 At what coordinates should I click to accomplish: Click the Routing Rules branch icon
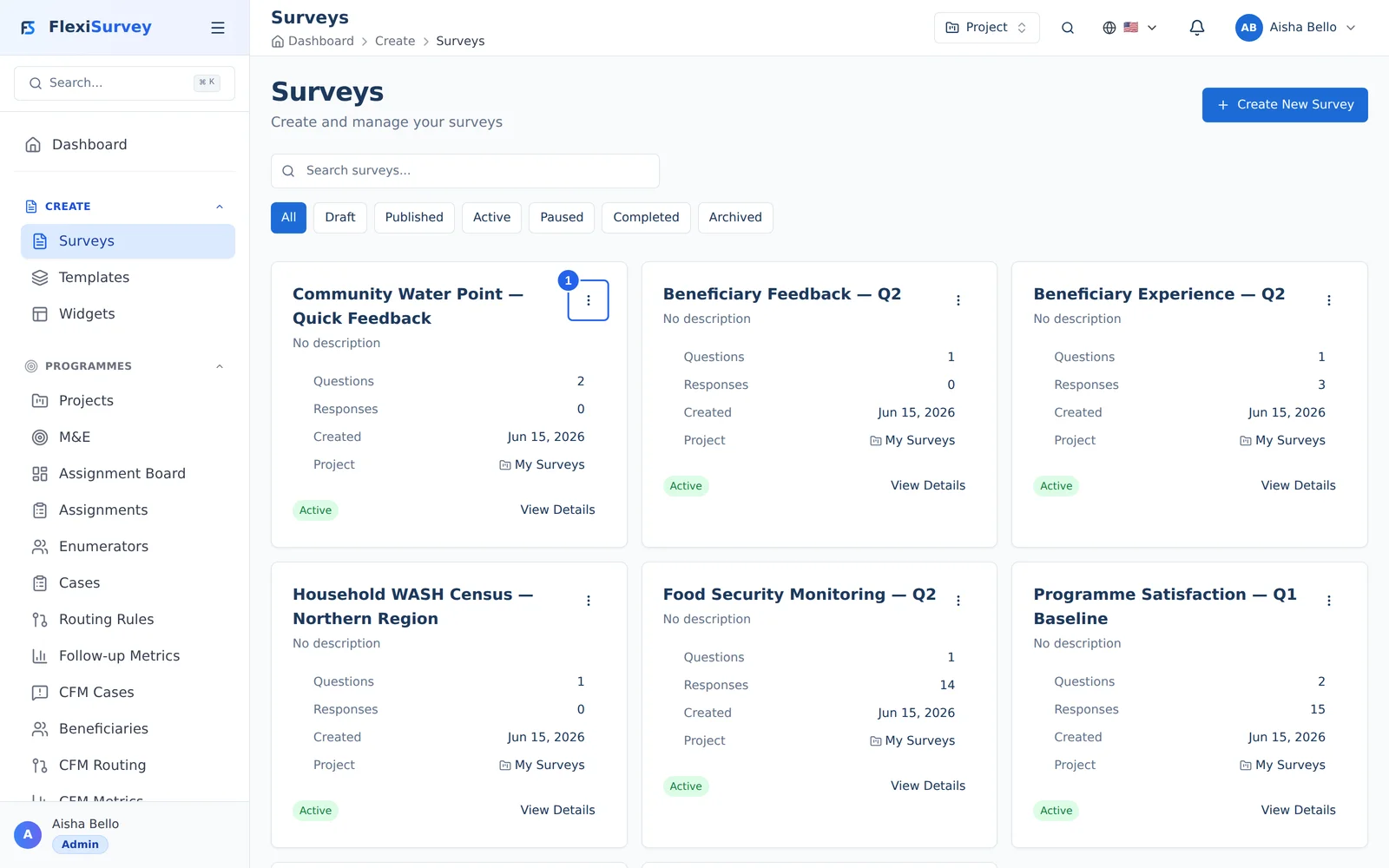click(x=40, y=620)
